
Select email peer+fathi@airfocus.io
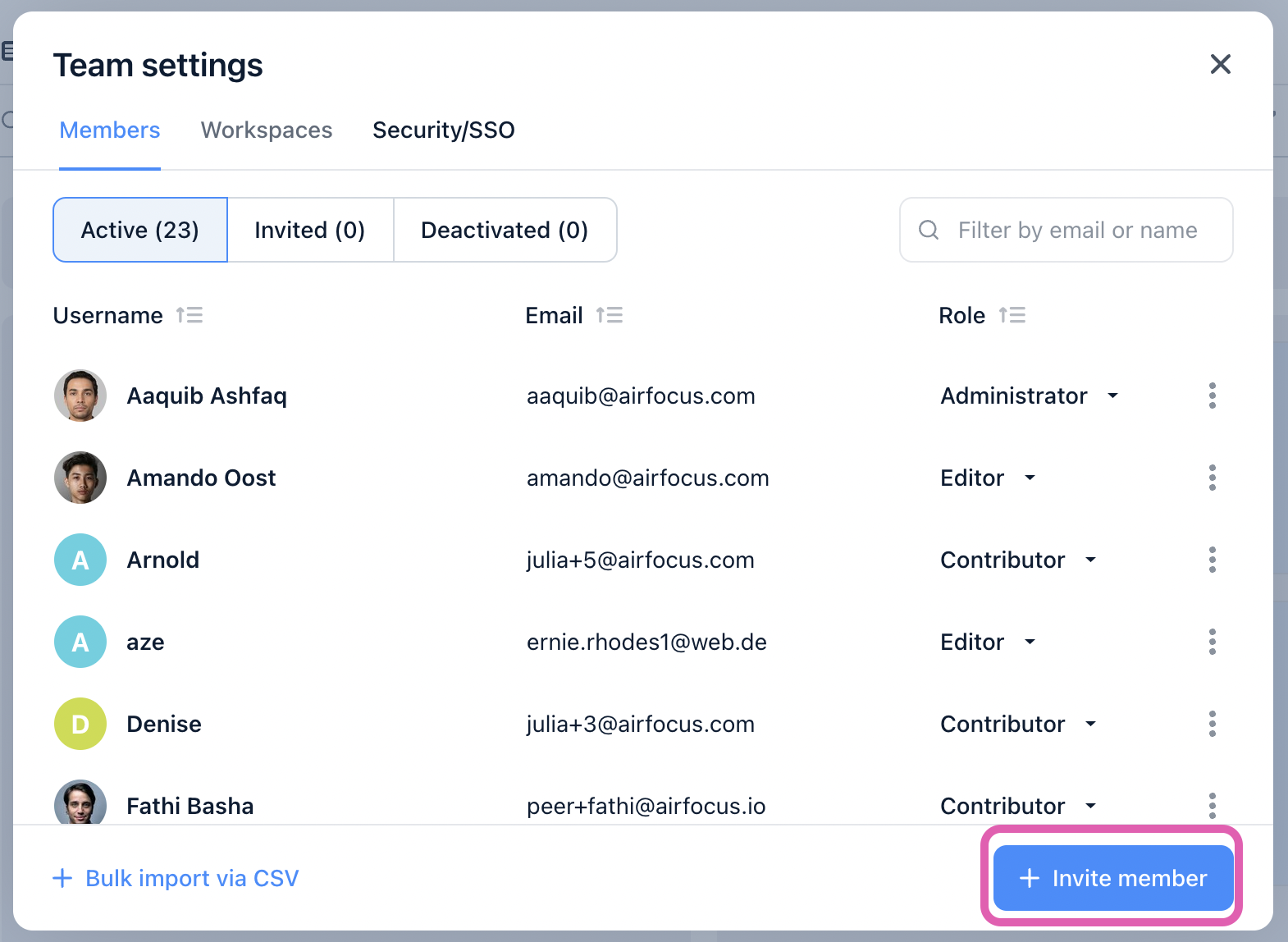[646, 806]
